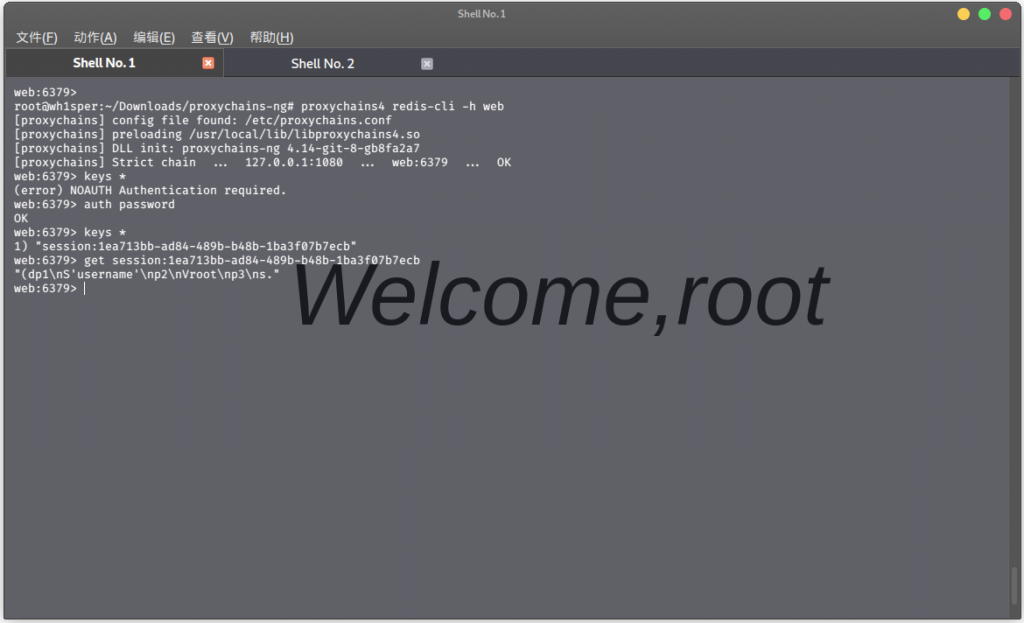Select the Shell No. 1 tab
Image resolution: width=1024 pixels, height=623 pixels.
coord(104,63)
